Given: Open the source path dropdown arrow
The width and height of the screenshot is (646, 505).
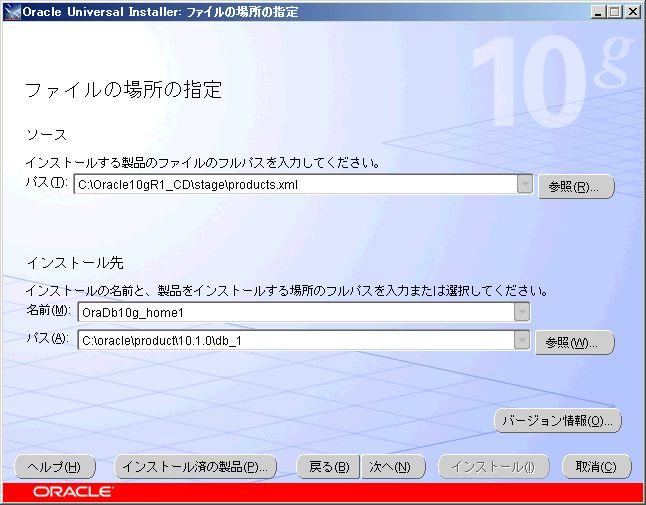Looking at the screenshot, I should (x=525, y=184).
